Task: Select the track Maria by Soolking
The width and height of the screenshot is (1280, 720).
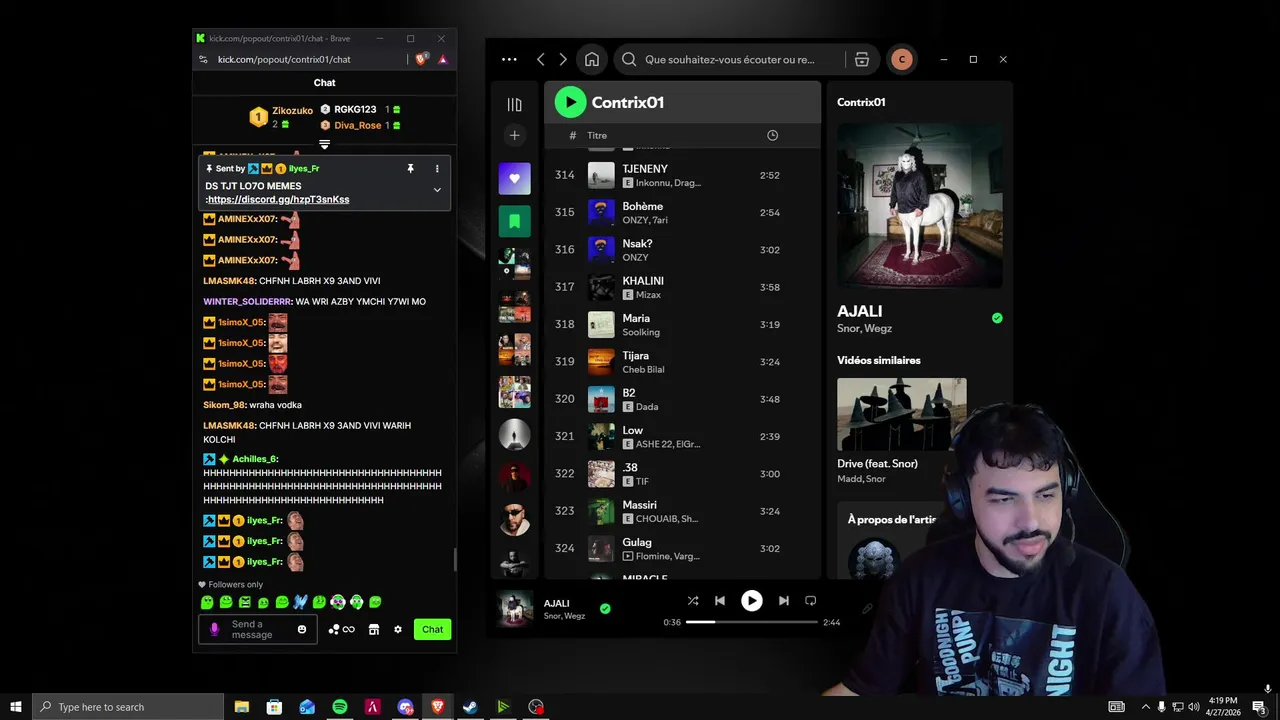Action: (x=682, y=324)
